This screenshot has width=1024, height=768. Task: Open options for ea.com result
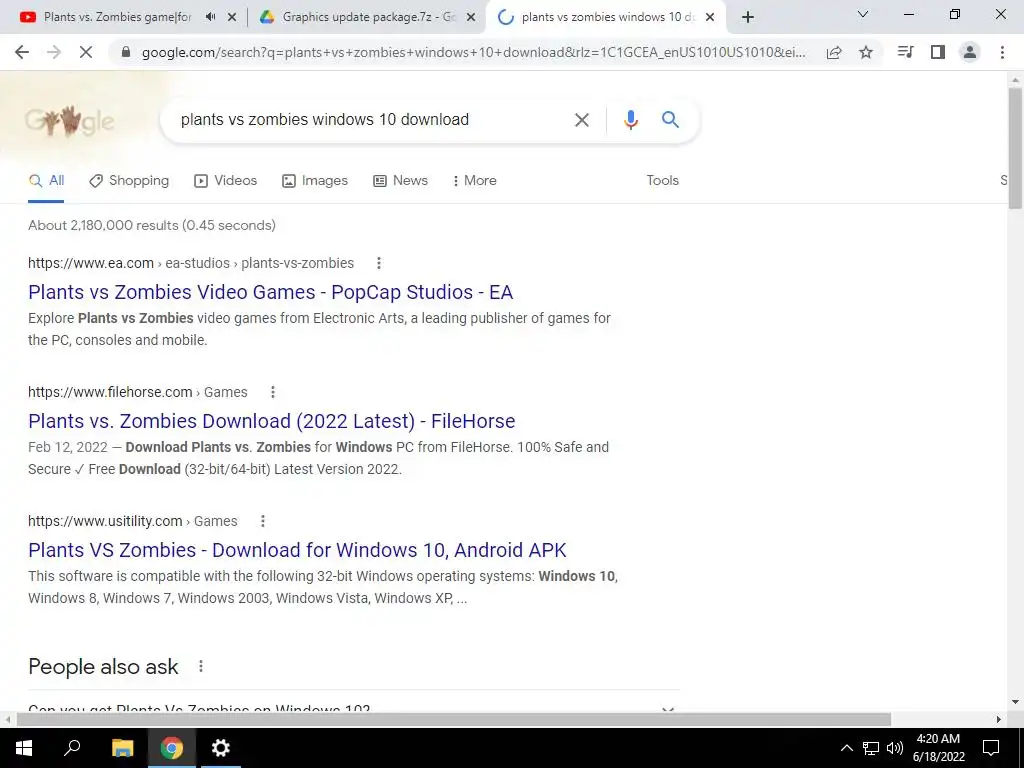379,263
